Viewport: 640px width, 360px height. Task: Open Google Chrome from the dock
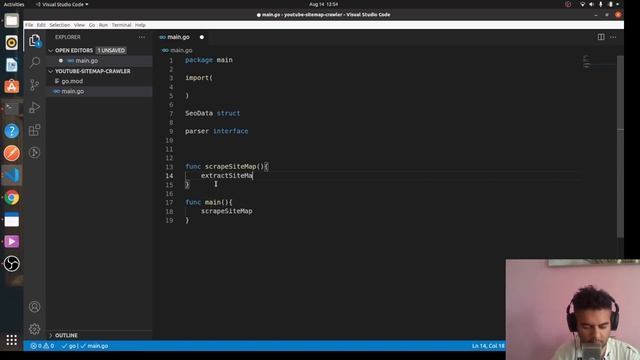point(11,198)
